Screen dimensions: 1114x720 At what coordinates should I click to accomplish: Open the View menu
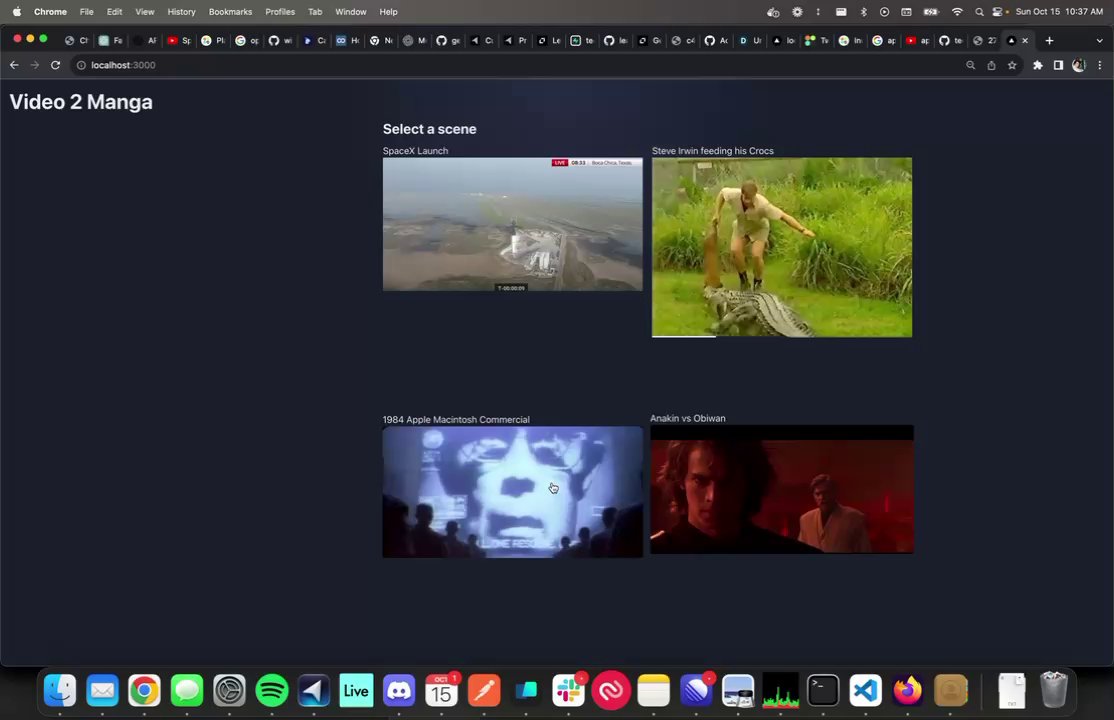click(145, 11)
